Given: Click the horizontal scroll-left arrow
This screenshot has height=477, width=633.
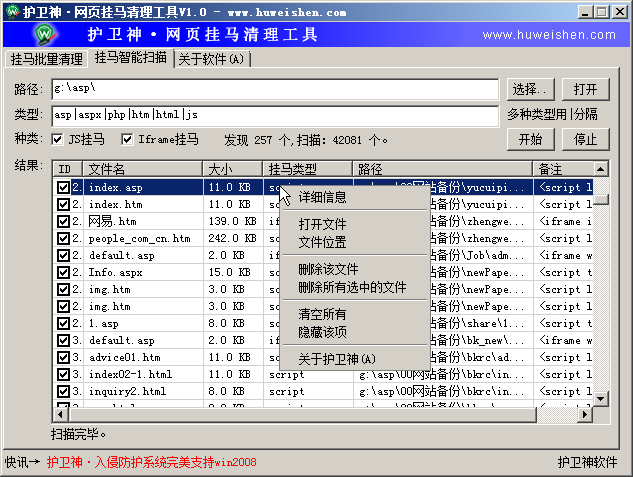Looking at the screenshot, I should coord(61,414).
